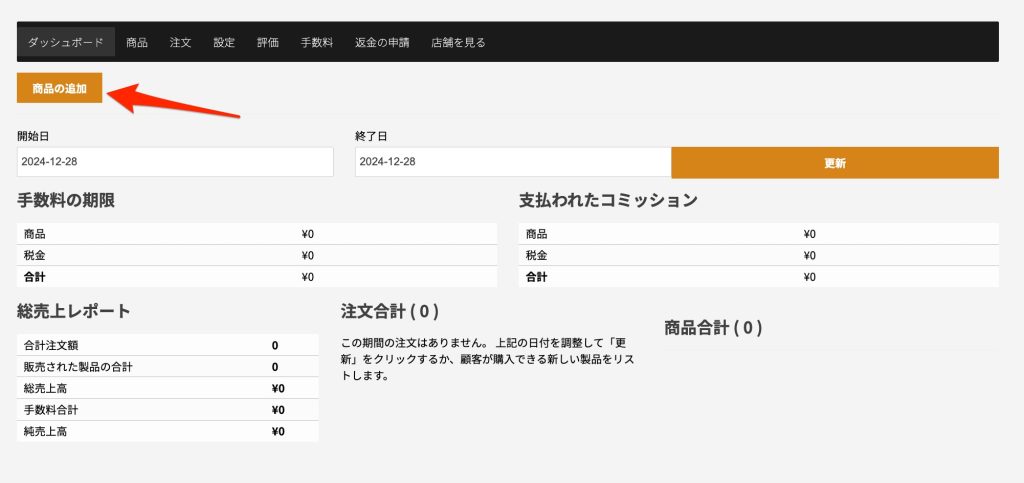Click the 手数料の期限 section heading

[66, 200]
